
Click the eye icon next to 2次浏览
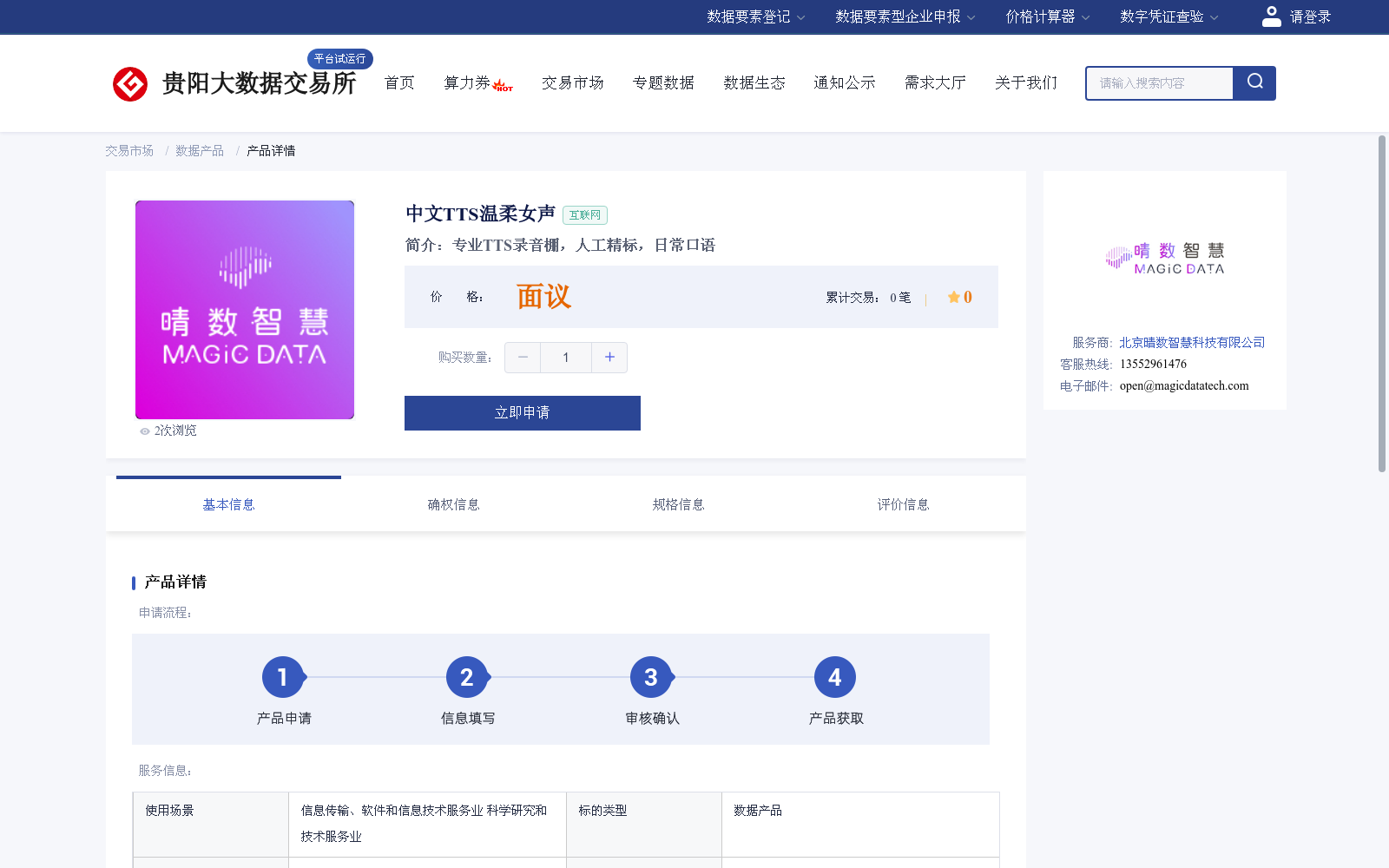(145, 431)
